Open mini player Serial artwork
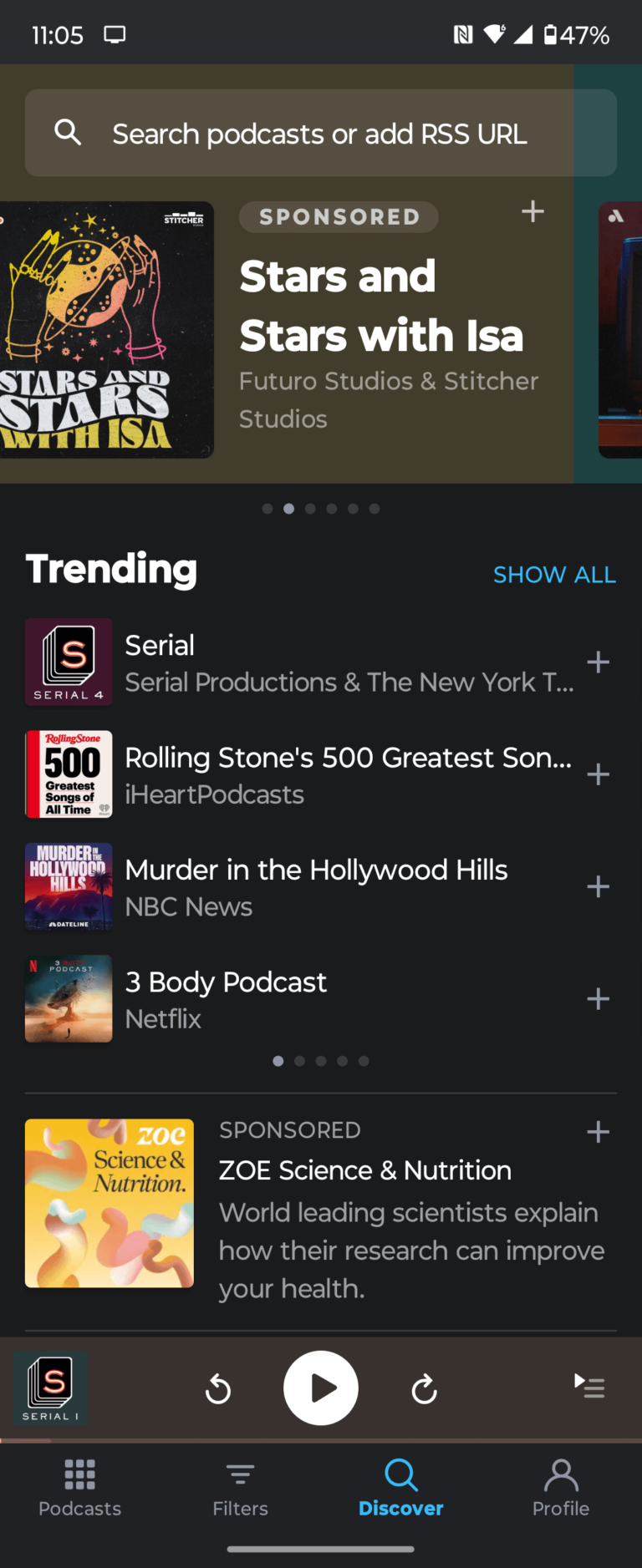 pos(51,1388)
